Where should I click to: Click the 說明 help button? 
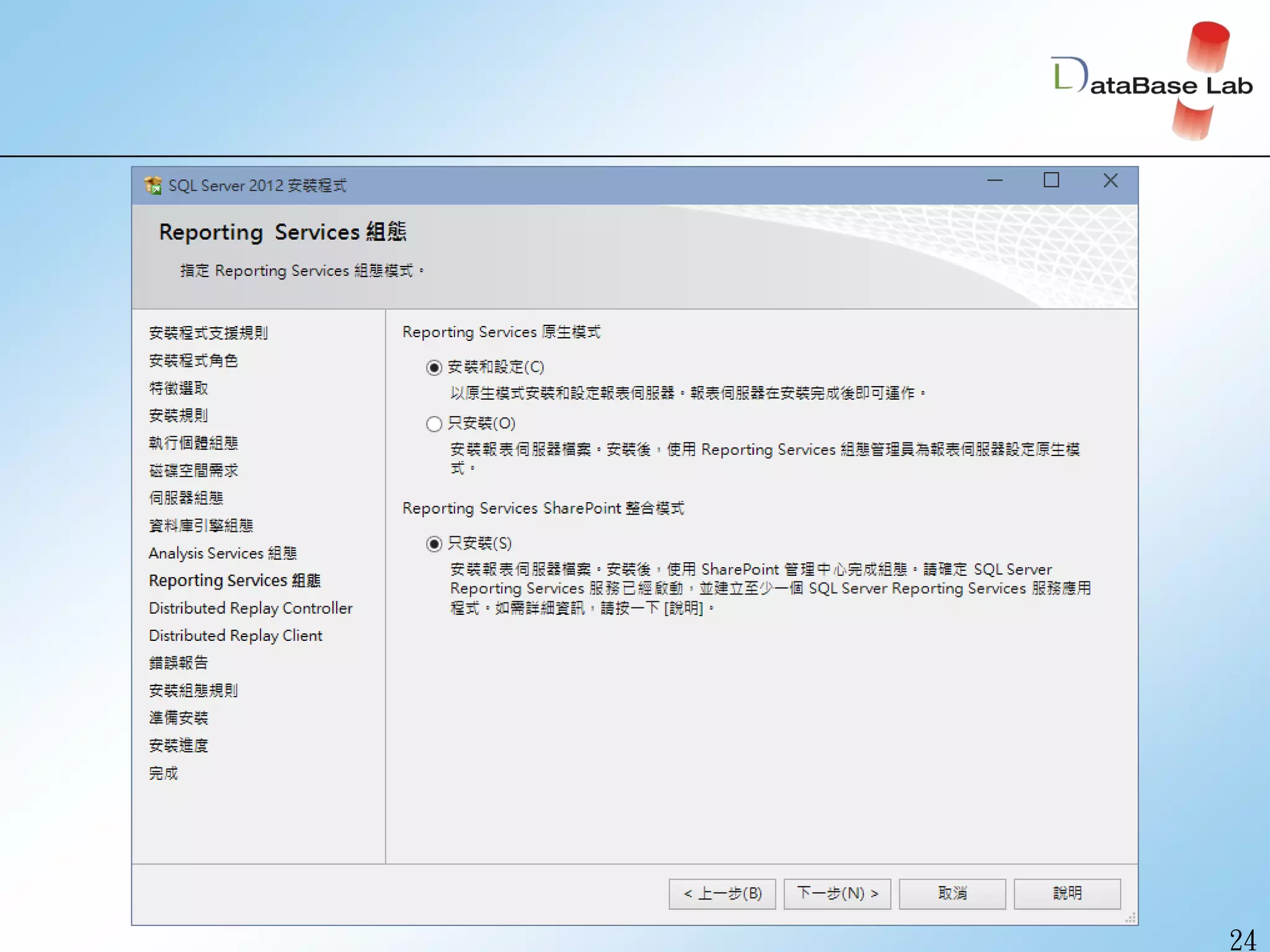(x=1067, y=894)
